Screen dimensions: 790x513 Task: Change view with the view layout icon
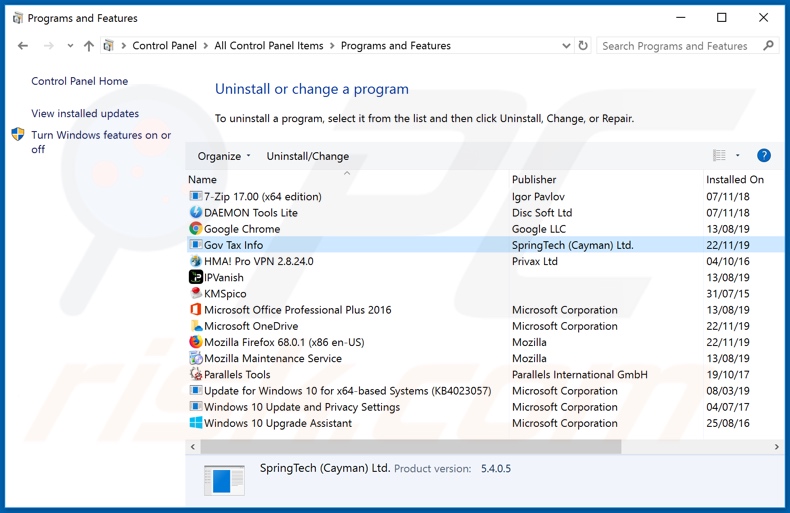(x=719, y=155)
